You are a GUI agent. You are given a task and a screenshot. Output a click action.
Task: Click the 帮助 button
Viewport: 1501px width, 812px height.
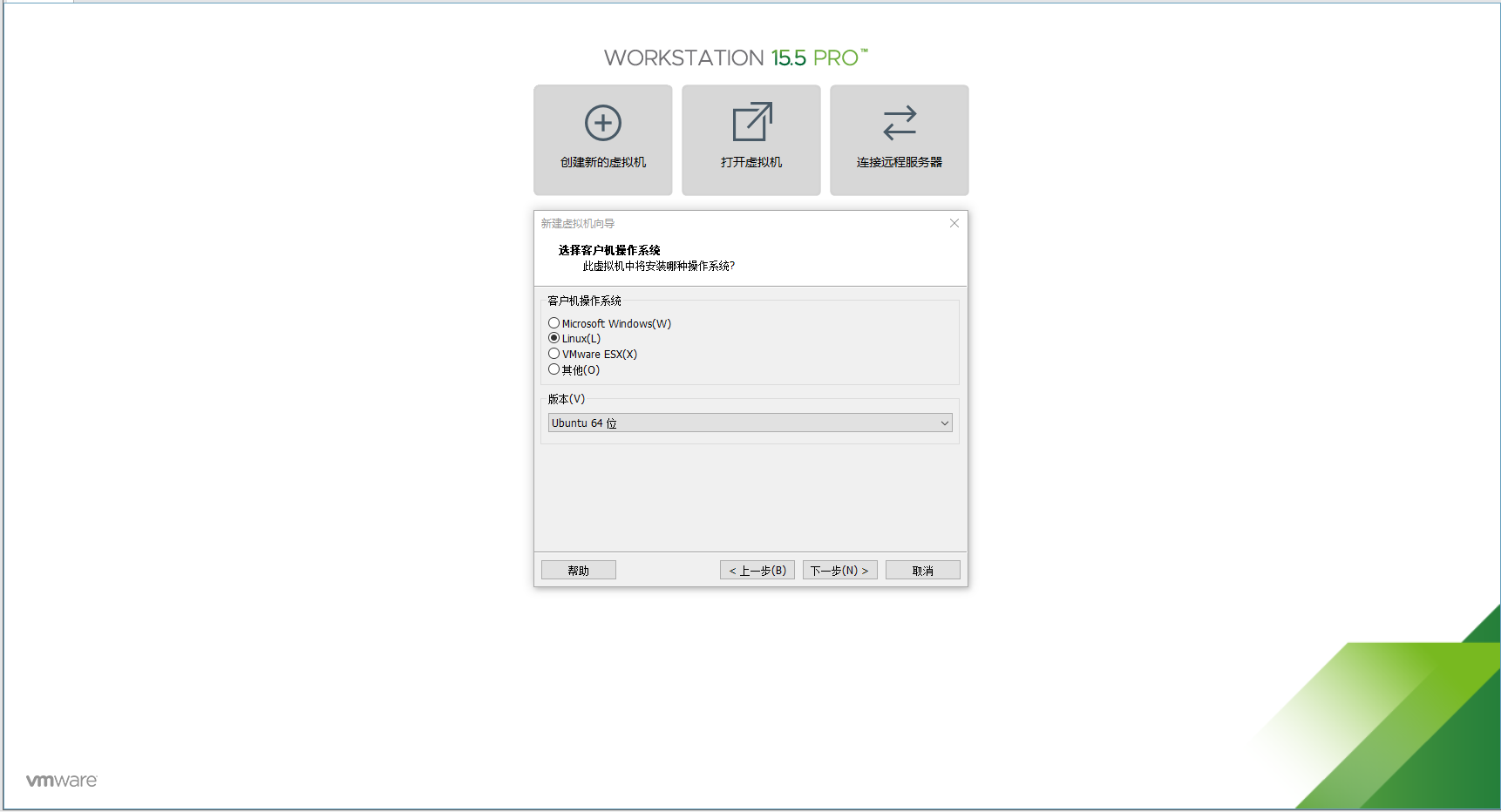[x=579, y=570]
